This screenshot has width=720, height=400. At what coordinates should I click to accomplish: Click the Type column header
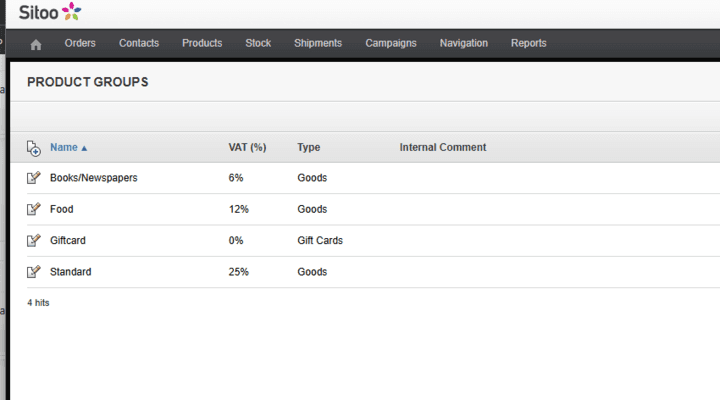point(308,148)
